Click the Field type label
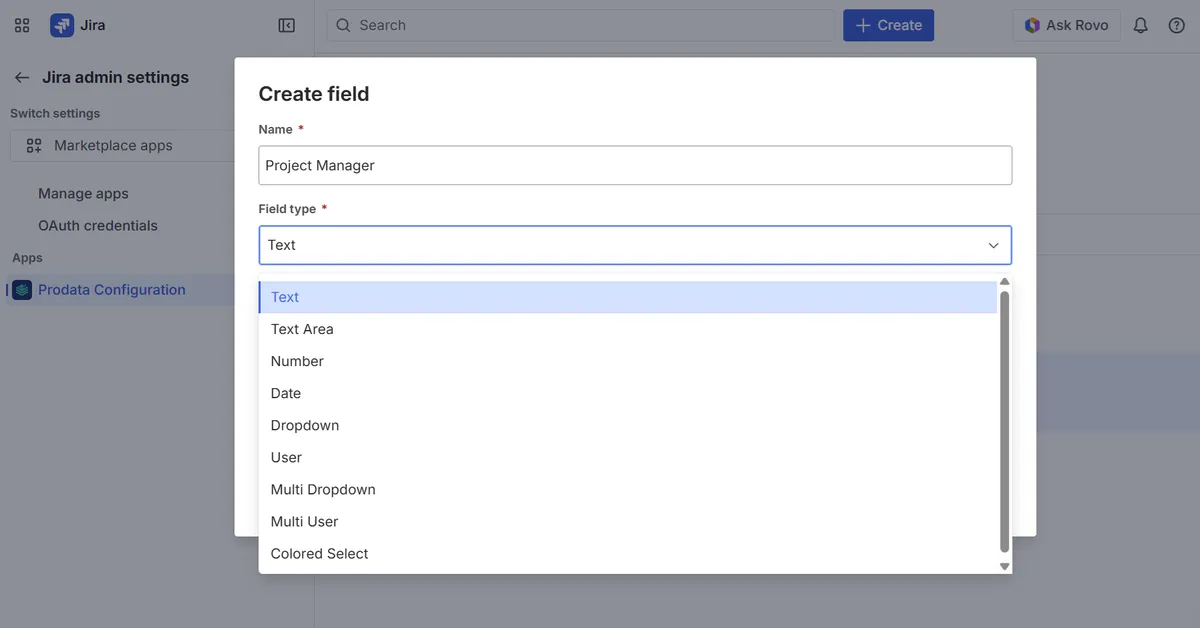Image resolution: width=1200 pixels, height=628 pixels. pyautogui.click(x=287, y=209)
